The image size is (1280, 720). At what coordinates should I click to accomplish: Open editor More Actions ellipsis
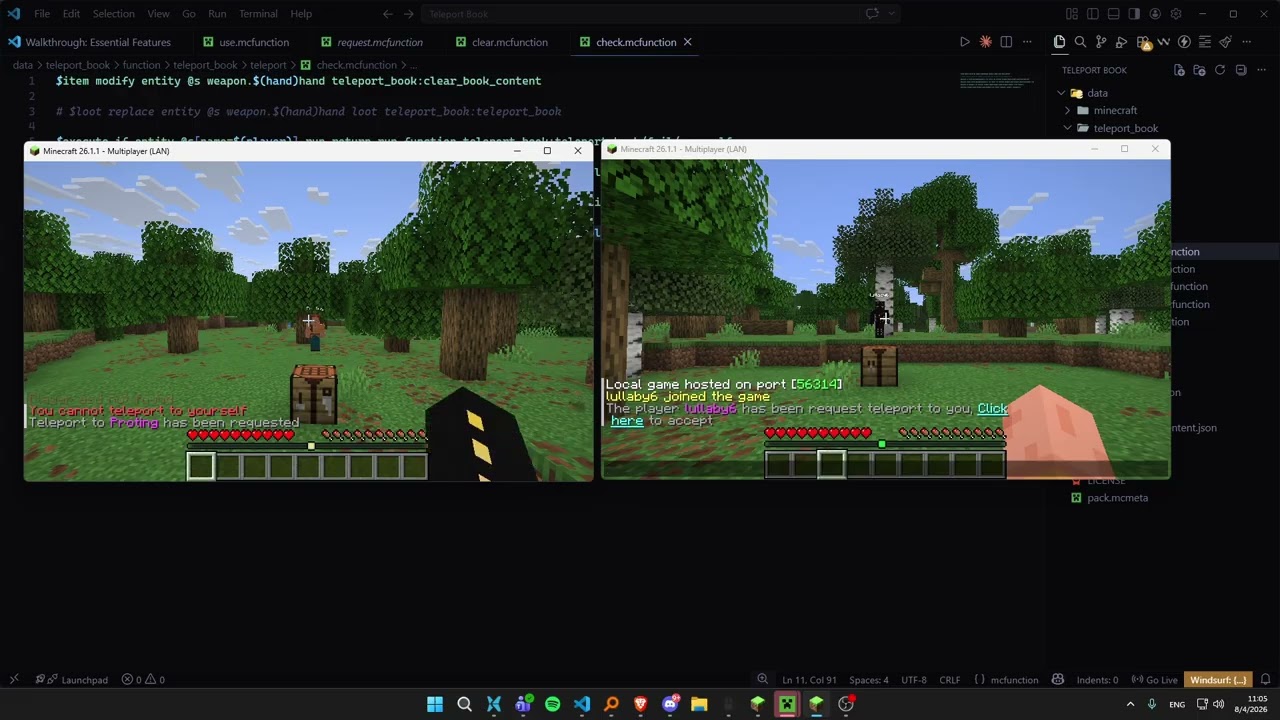click(x=1027, y=42)
